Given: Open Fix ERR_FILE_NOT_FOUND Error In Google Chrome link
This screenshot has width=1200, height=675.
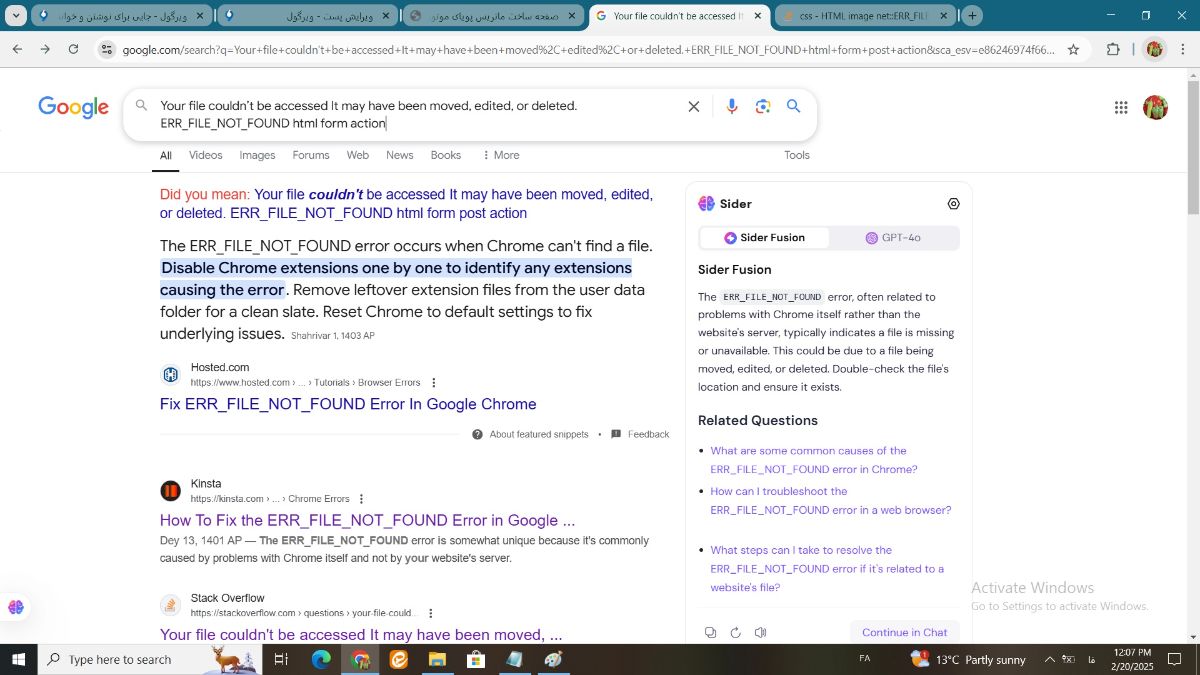Looking at the screenshot, I should tap(348, 404).
